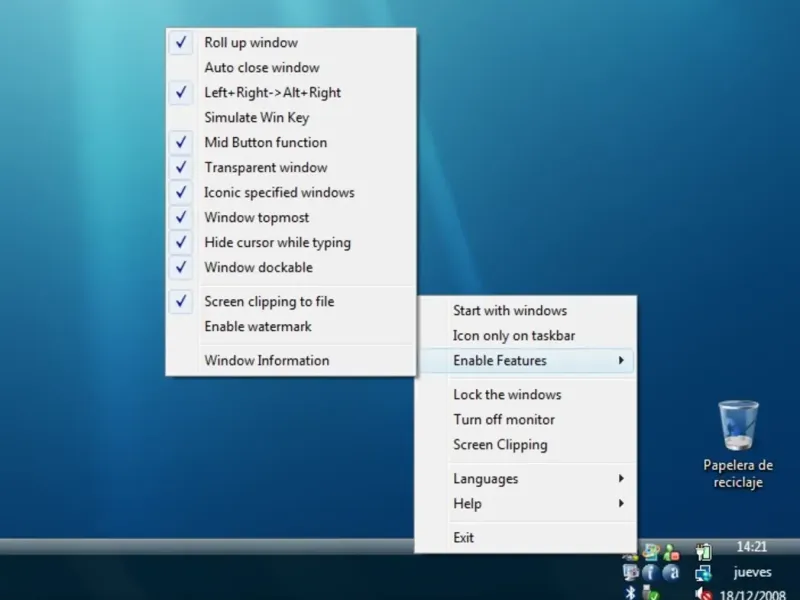Enable Auto close window feature
This screenshot has height=600, width=800.
tap(291, 67)
